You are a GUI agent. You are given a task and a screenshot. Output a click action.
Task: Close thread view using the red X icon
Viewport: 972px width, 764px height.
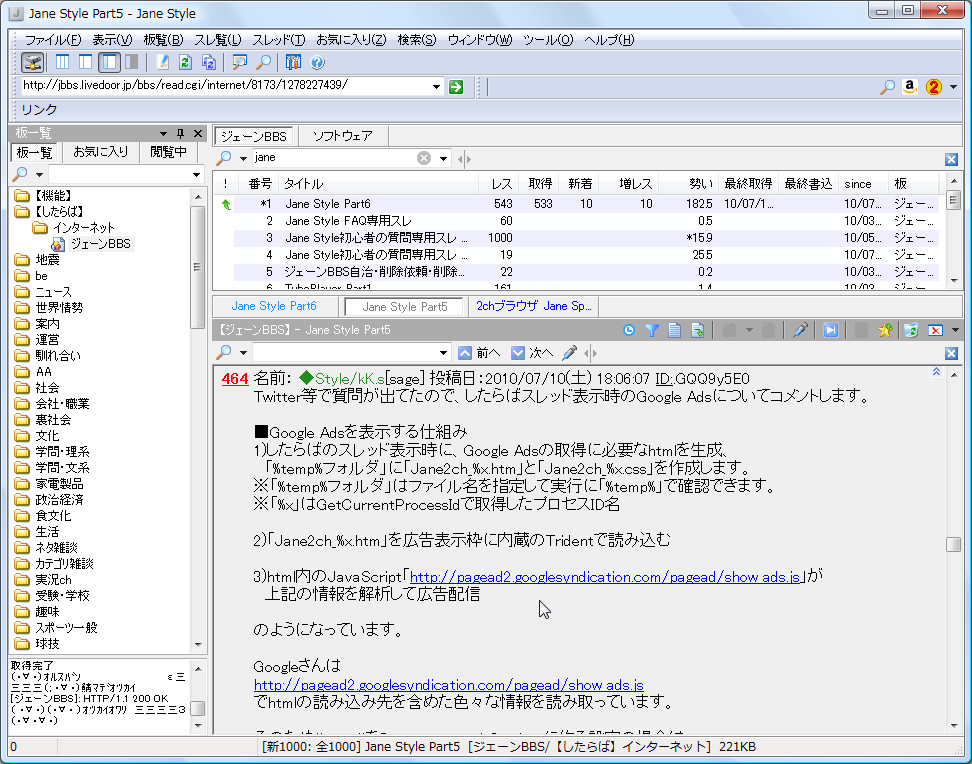tap(937, 332)
